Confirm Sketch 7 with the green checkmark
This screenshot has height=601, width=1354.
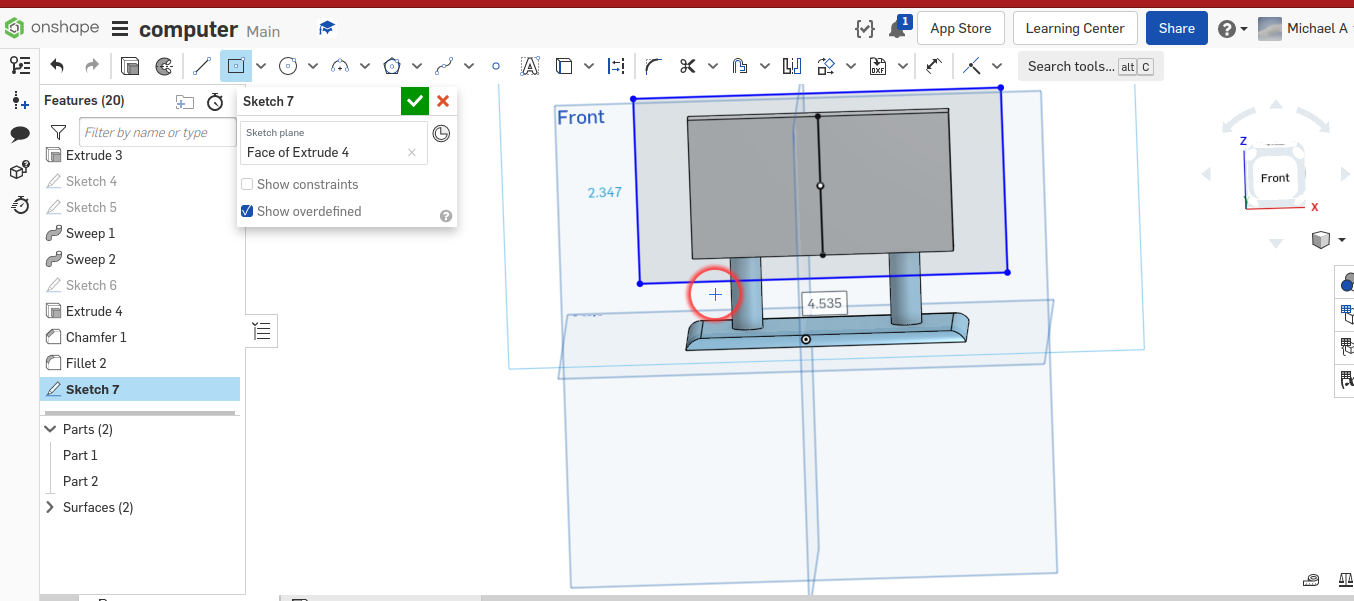[x=414, y=101]
